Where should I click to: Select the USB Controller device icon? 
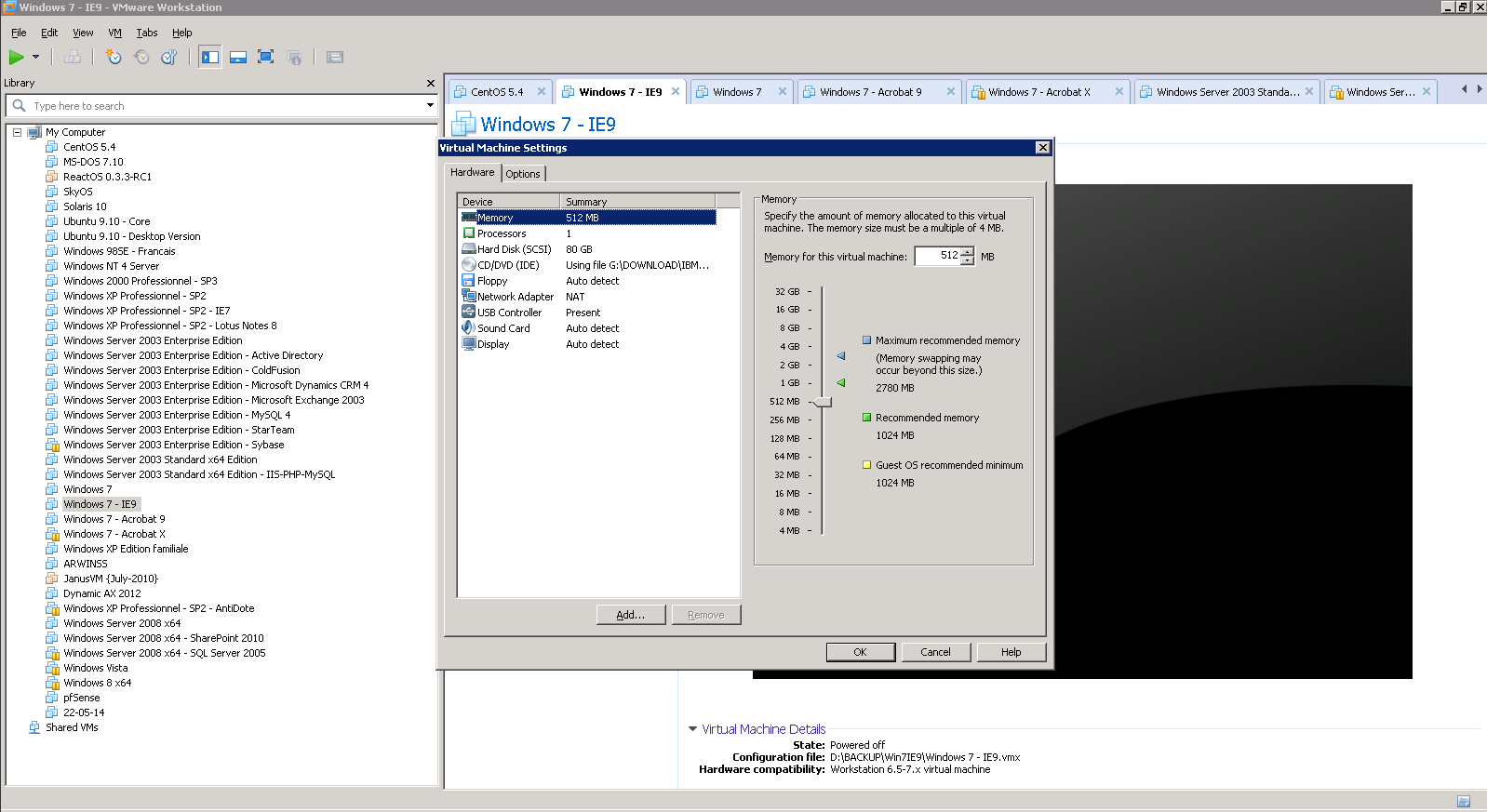click(x=469, y=313)
